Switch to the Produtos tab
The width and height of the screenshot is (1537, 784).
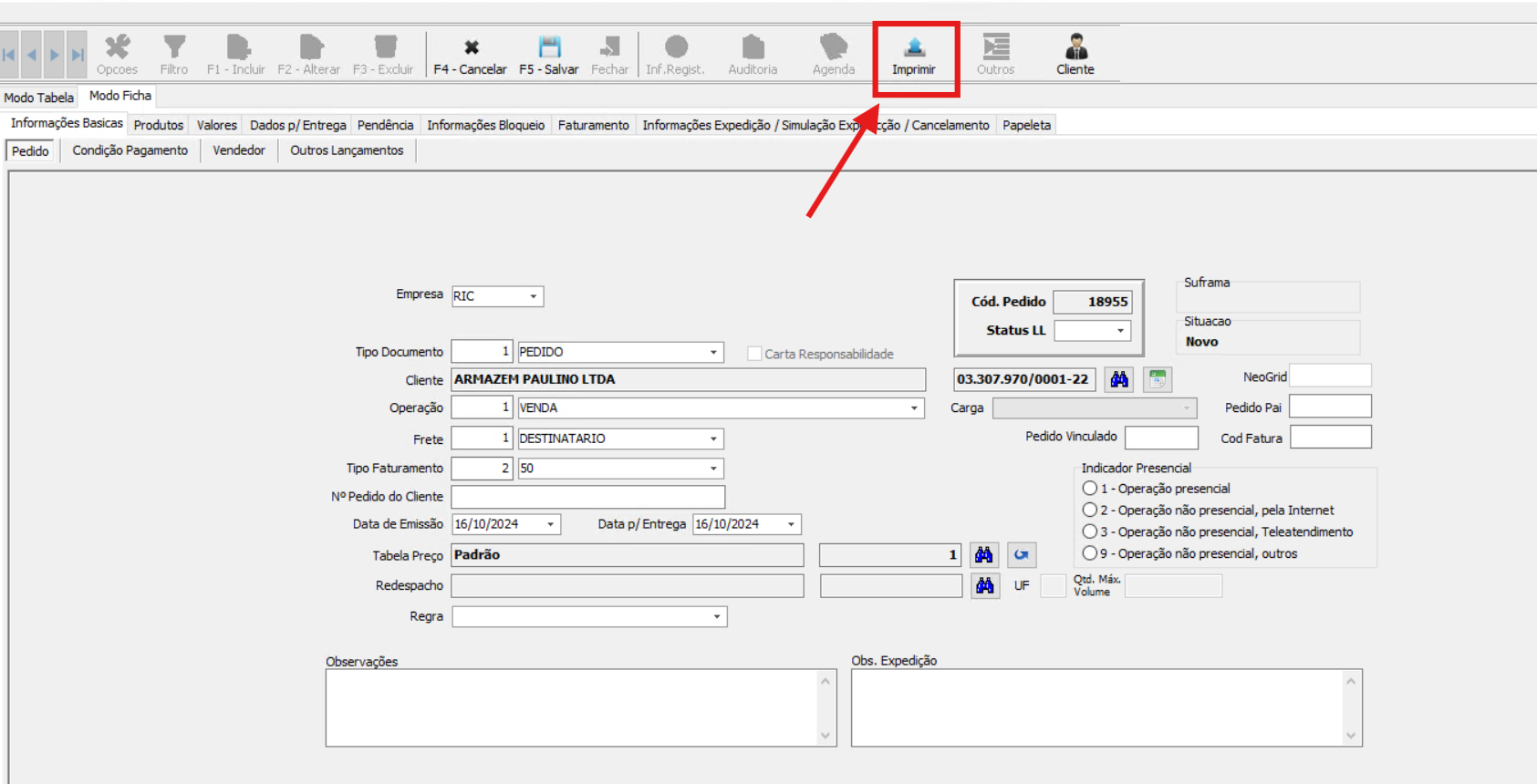coord(159,125)
